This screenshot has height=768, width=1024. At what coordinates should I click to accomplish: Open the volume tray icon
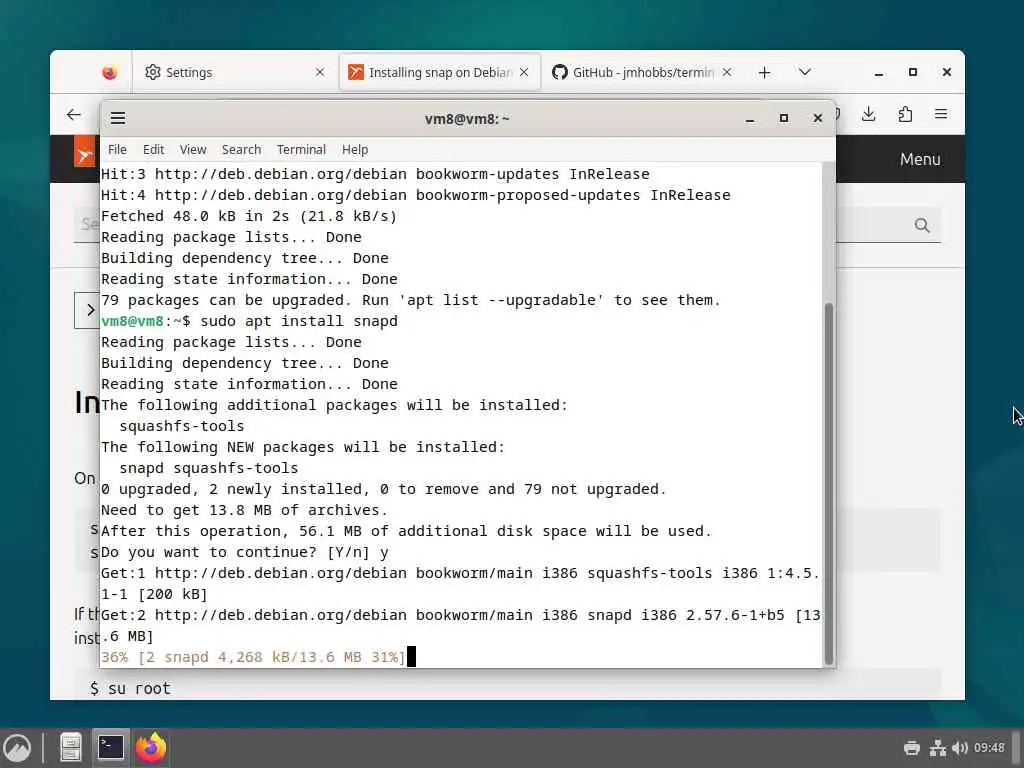959,748
